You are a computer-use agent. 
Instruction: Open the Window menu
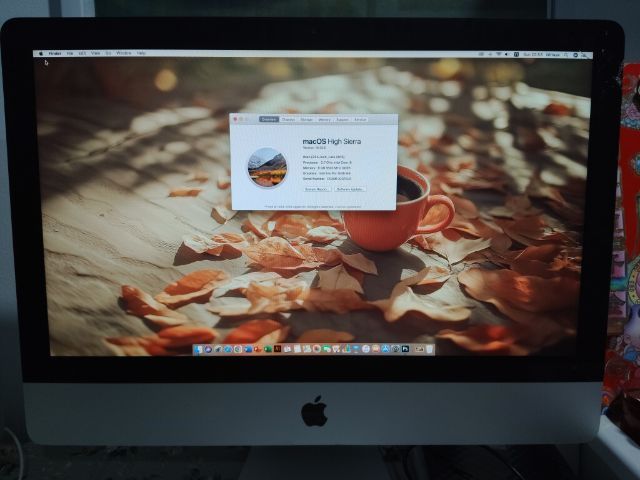124,53
